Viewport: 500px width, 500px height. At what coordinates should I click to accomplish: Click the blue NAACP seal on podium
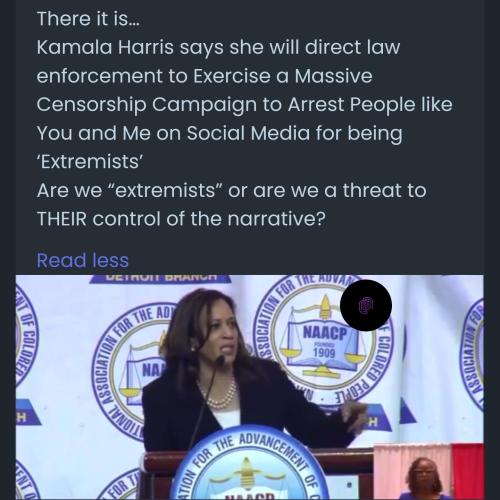(250, 467)
